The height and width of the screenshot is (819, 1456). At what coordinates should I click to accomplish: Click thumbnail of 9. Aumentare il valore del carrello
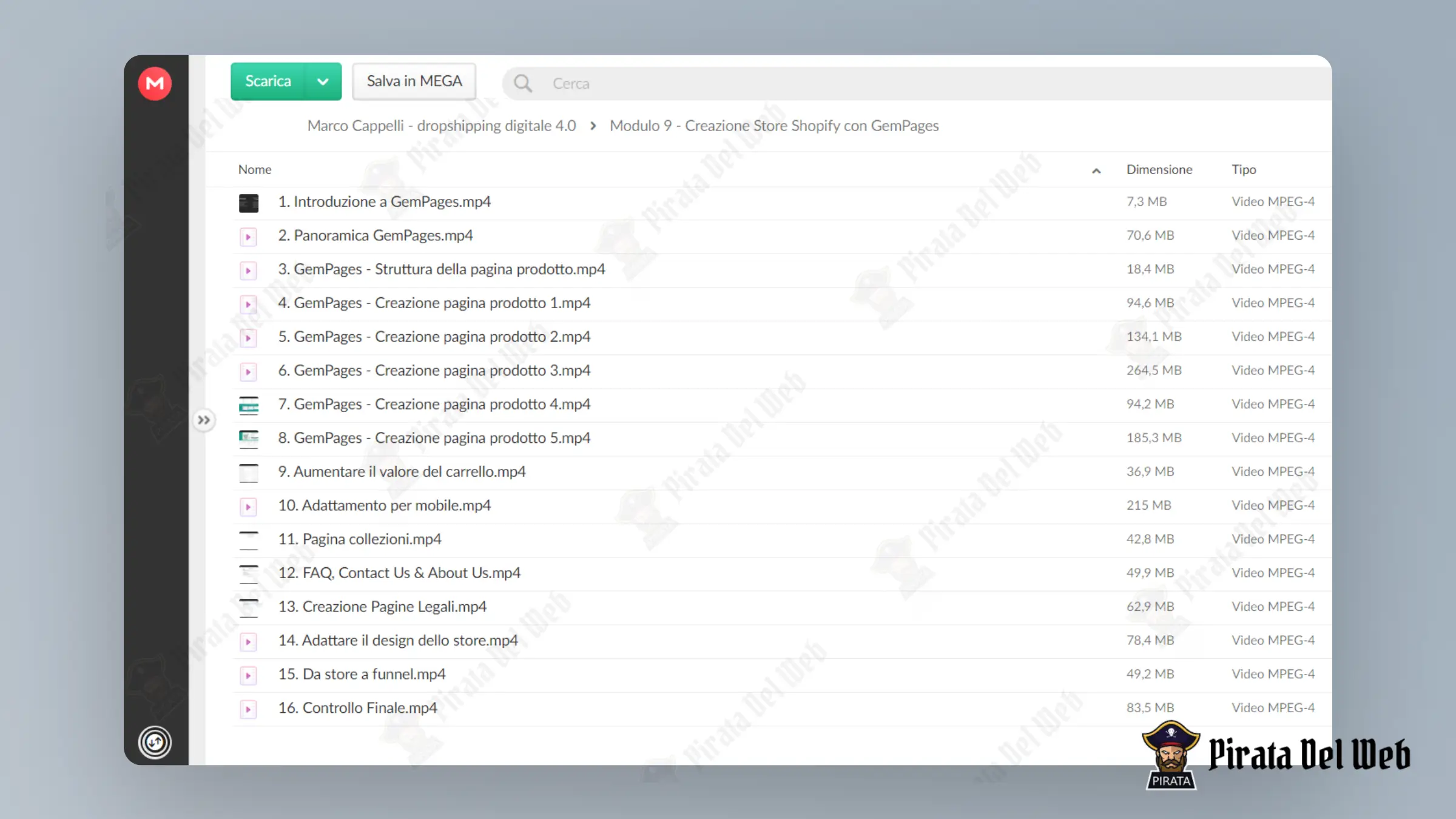pos(249,473)
